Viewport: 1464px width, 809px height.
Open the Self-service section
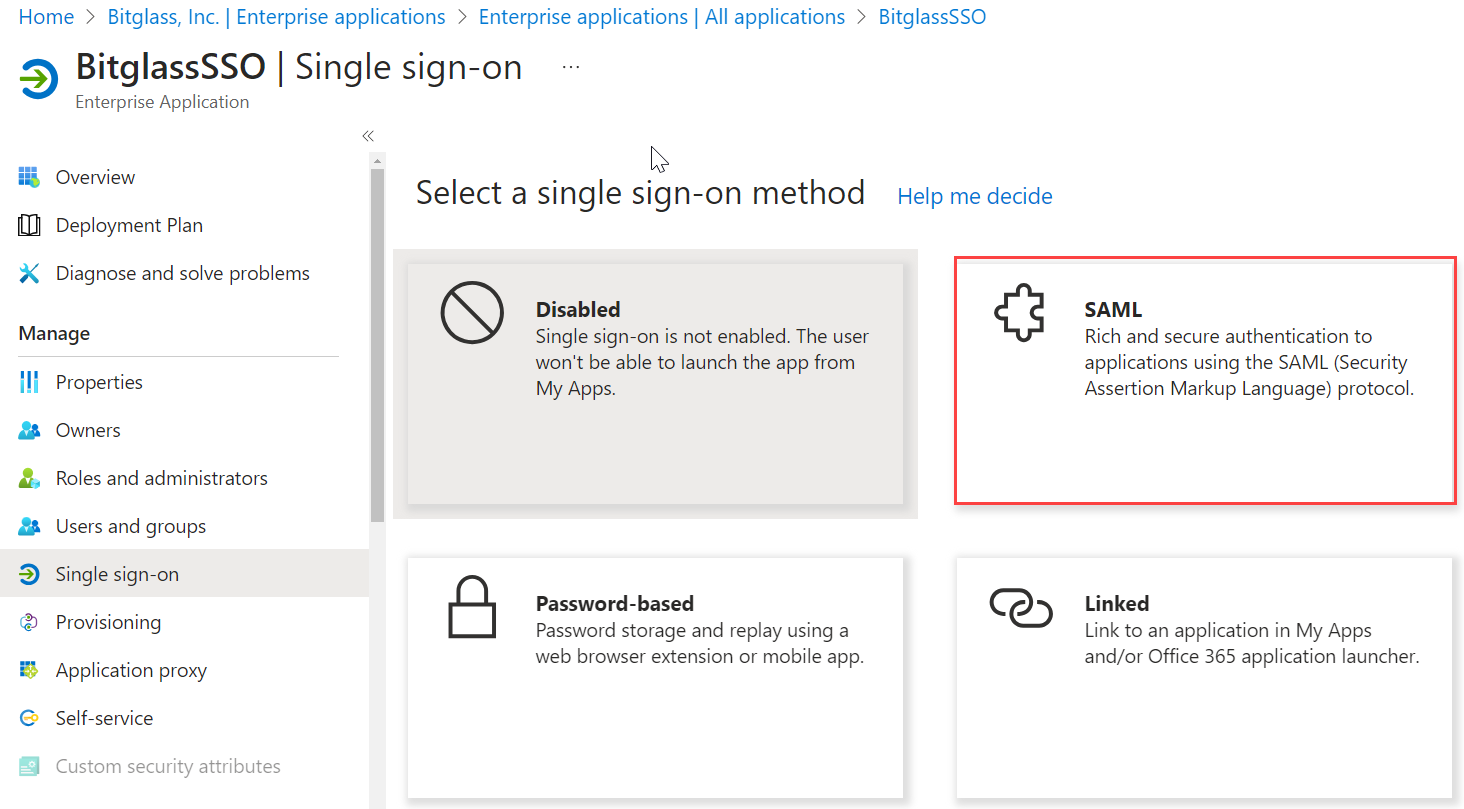pos(101,717)
